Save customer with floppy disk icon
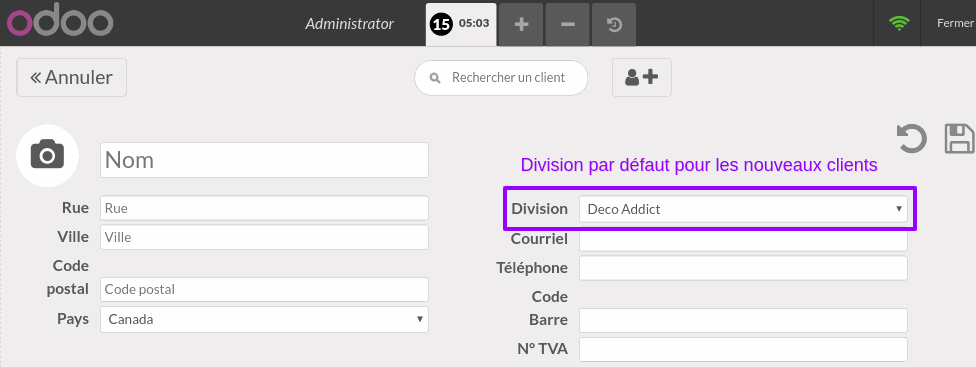Screen dimensions: 976x368 [x=960, y=138]
